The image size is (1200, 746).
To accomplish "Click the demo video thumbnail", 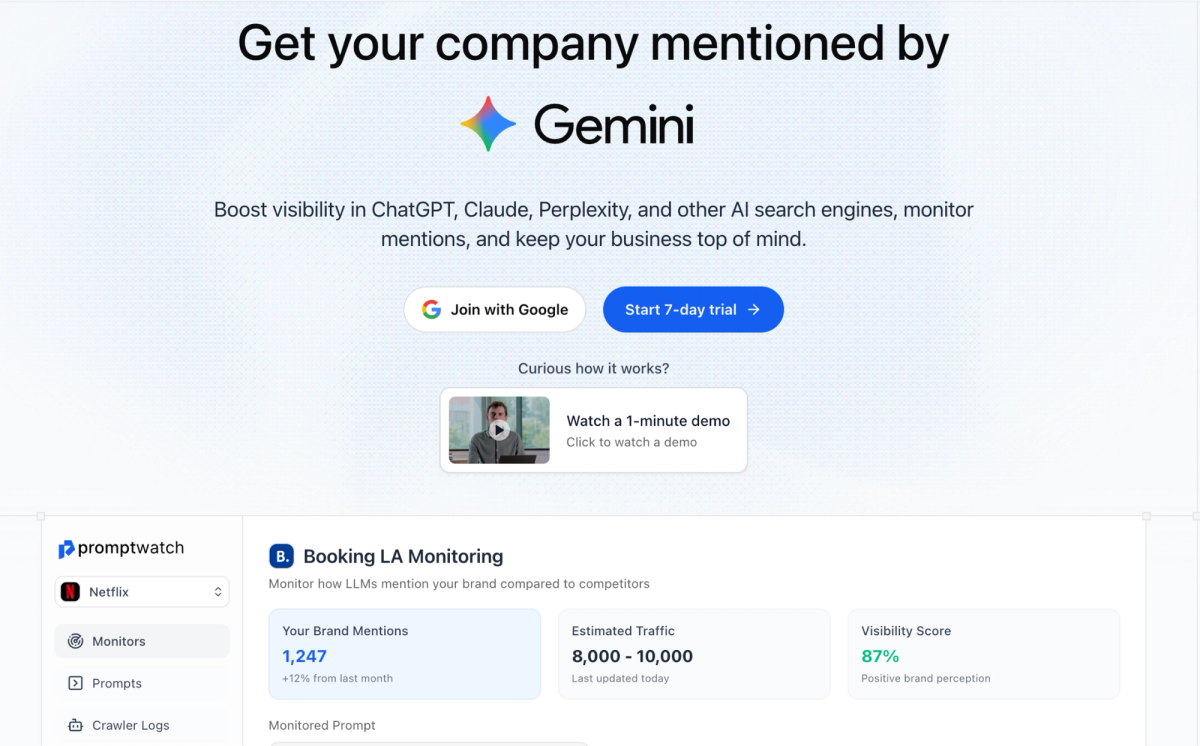I will pos(499,430).
